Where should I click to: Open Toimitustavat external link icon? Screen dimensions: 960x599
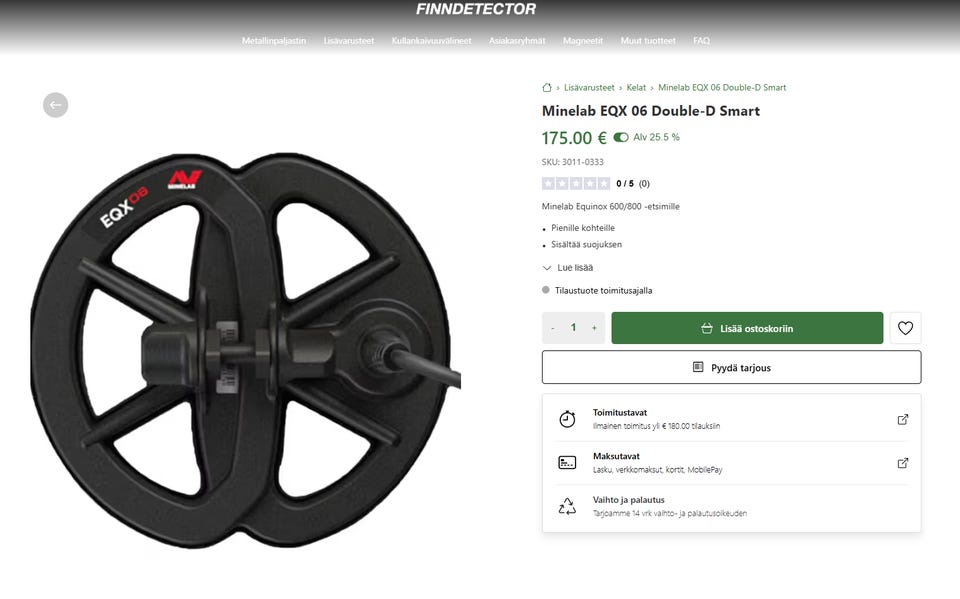tap(902, 420)
